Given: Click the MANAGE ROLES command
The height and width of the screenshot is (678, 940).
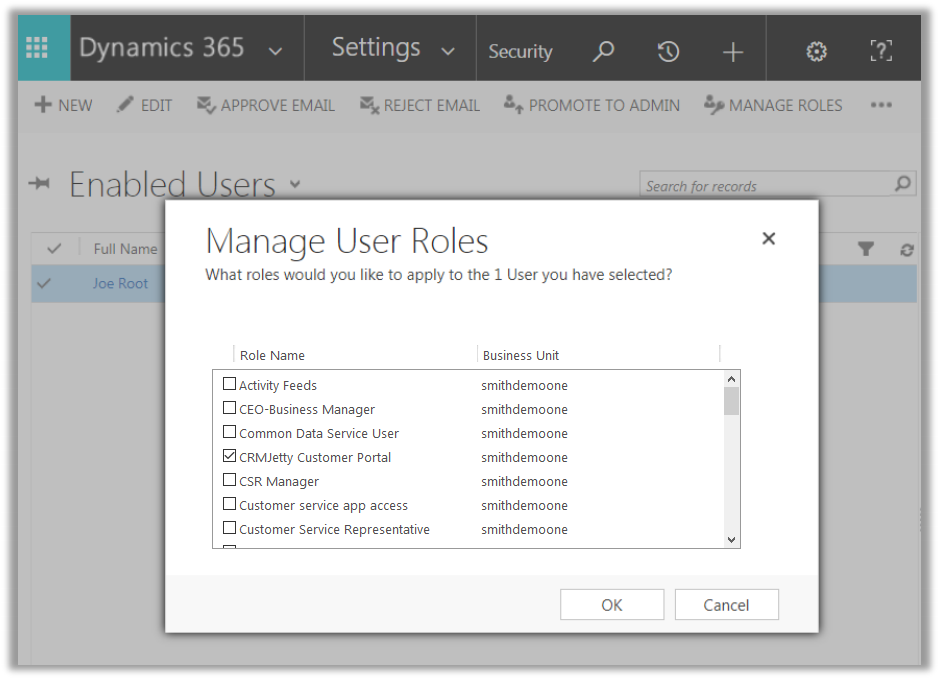Looking at the screenshot, I should coord(773,105).
